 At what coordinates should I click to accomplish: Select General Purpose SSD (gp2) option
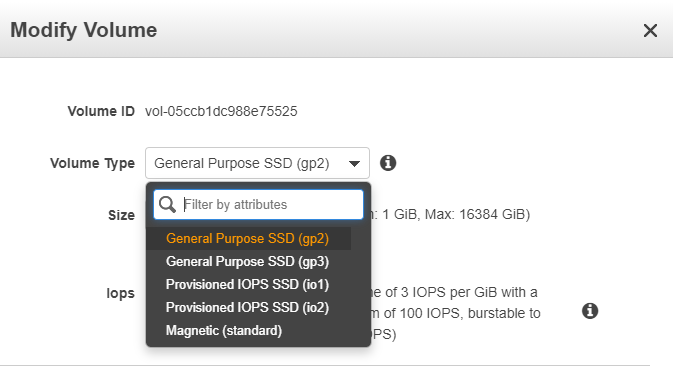pyautogui.click(x=249, y=239)
